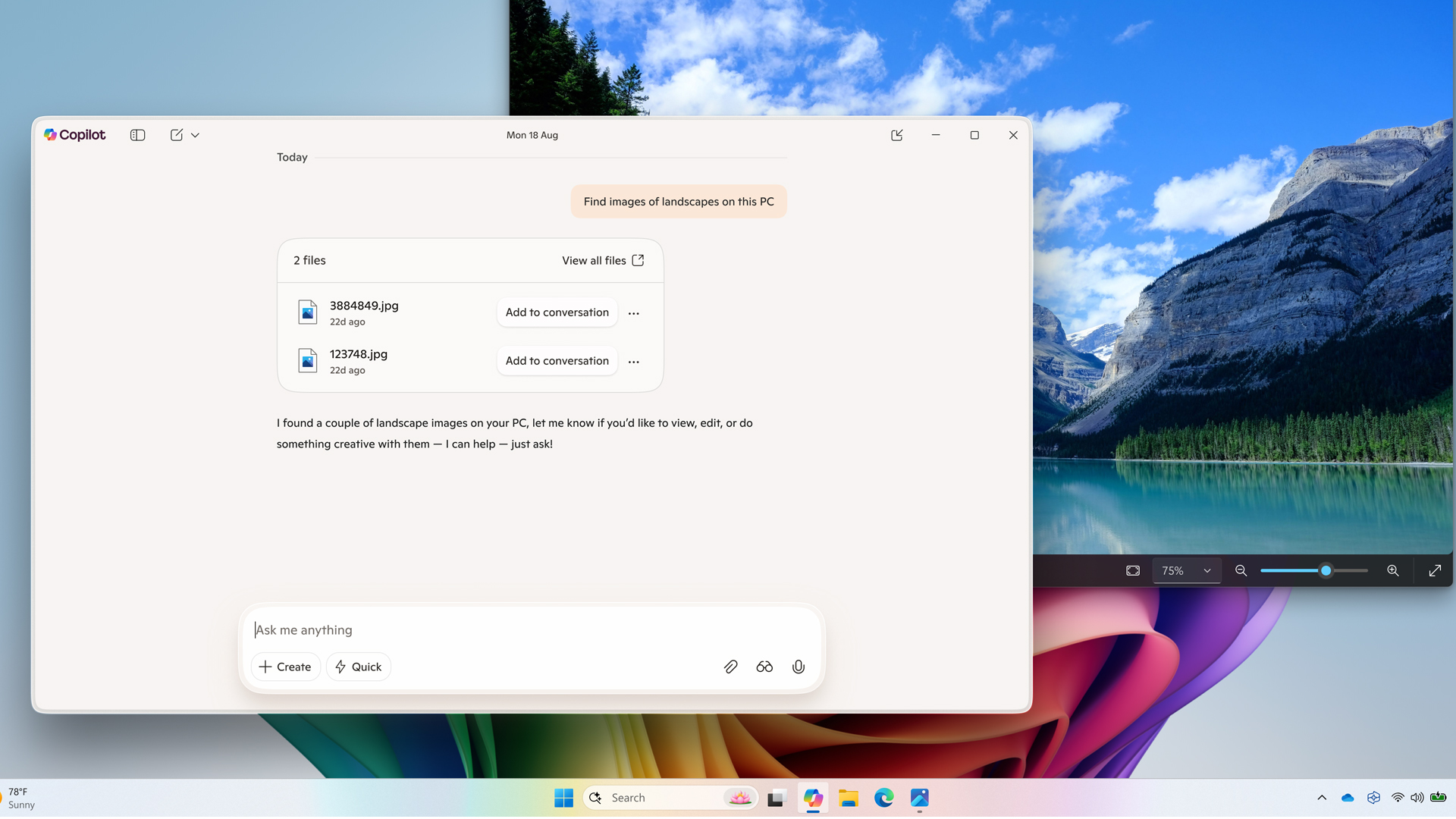Close the Copilot window
1456x819 pixels.
pos(1013,135)
